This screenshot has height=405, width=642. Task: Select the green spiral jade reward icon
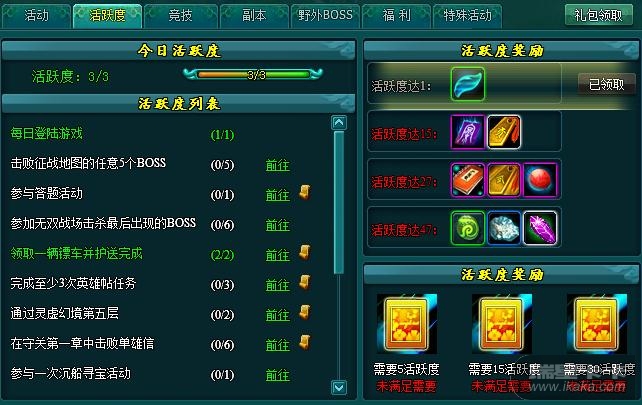(x=468, y=228)
